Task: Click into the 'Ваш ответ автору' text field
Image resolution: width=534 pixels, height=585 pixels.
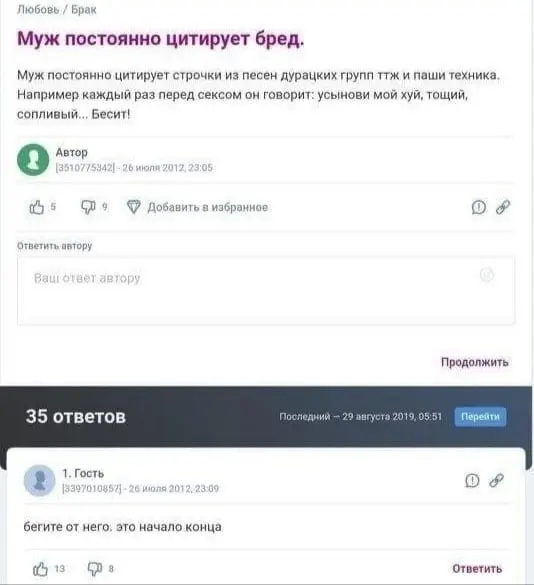Action: click(x=266, y=291)
